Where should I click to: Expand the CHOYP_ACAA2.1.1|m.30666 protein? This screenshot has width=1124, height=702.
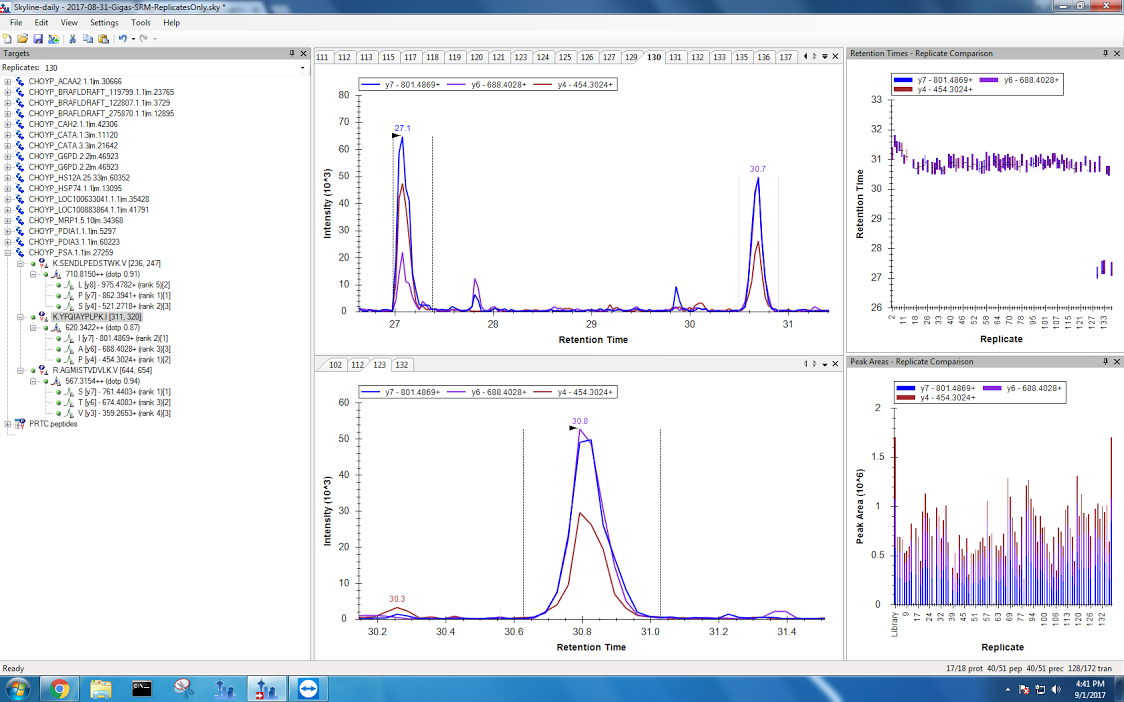[x=8, y=82]
